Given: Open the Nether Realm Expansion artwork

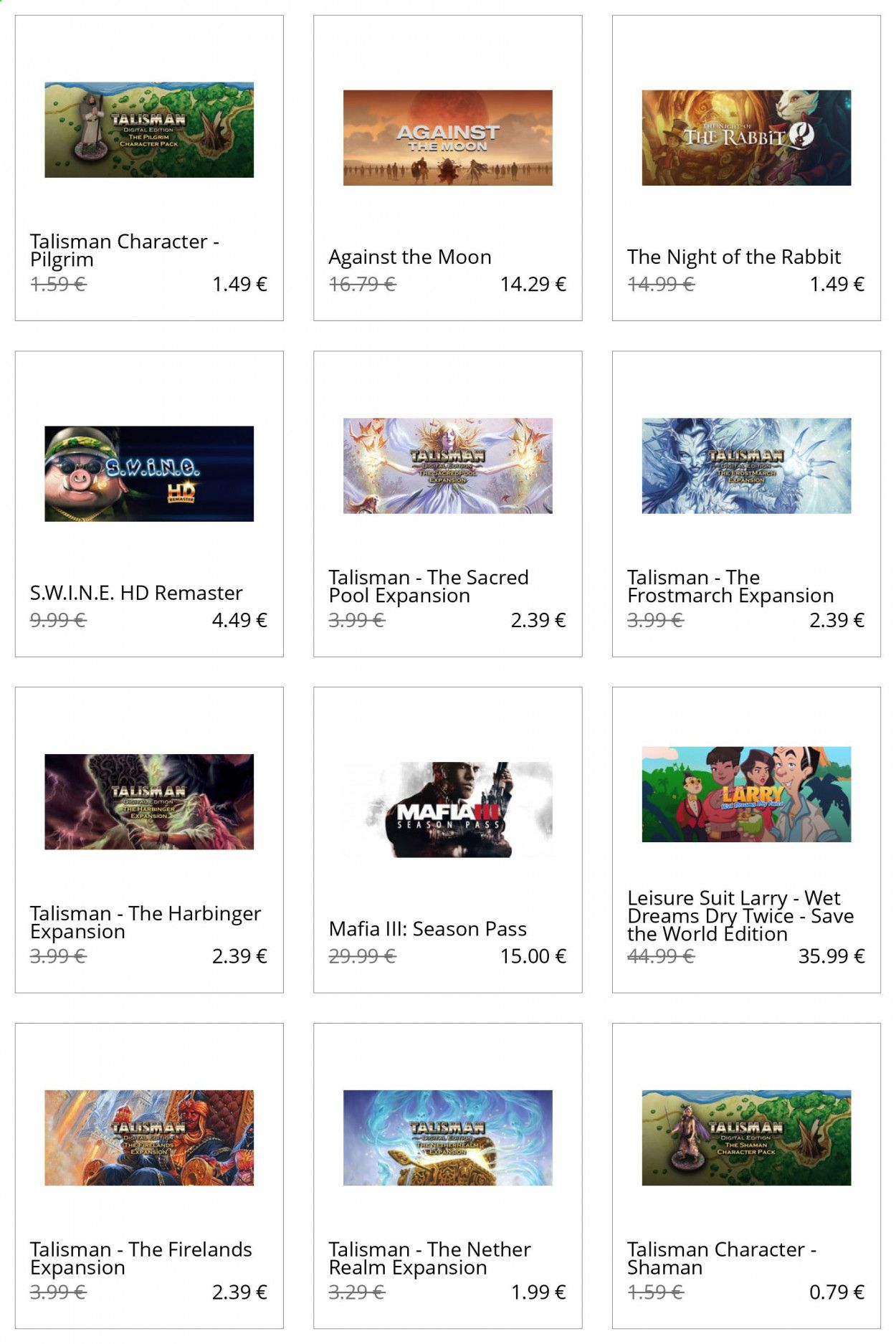Looking at the screenshot, I should pyautogui.click(x=447, y=1138).
